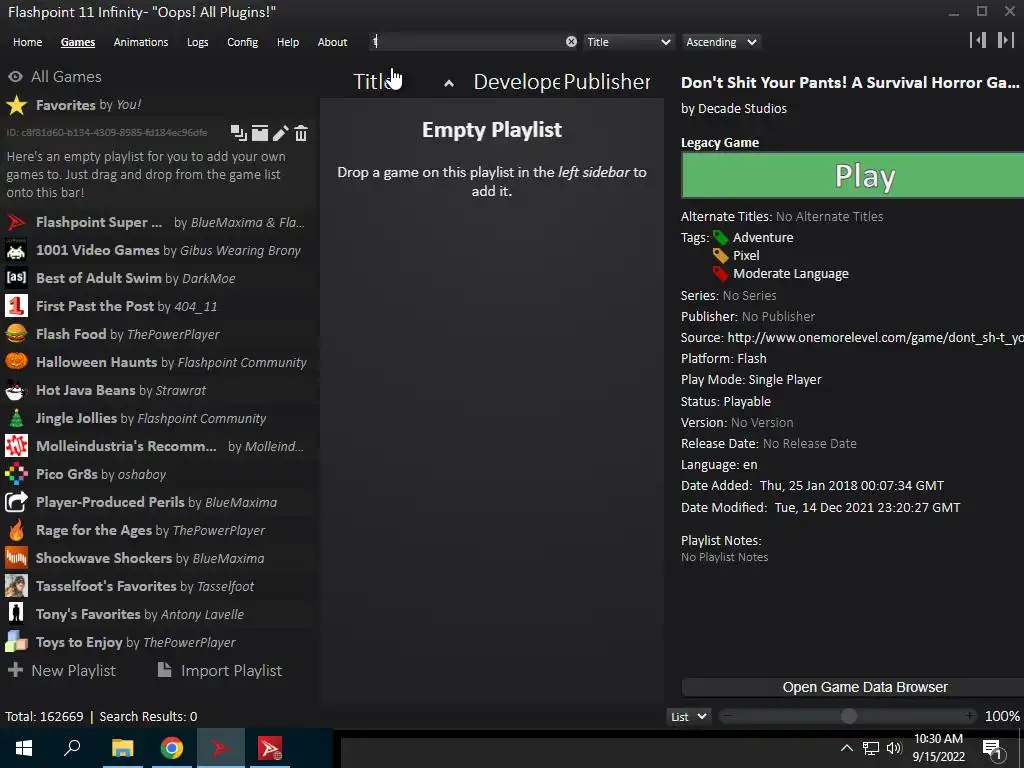Show All Games via eye icon

click(x=15, y=76)
